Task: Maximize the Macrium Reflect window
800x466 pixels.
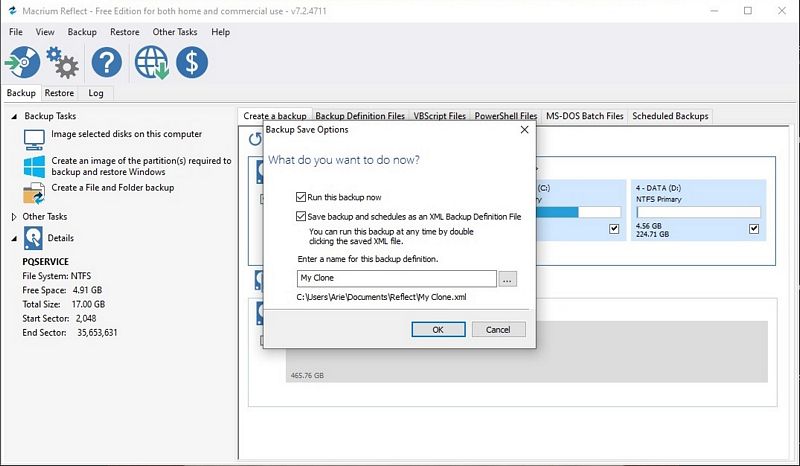Action: pos(748,11)
